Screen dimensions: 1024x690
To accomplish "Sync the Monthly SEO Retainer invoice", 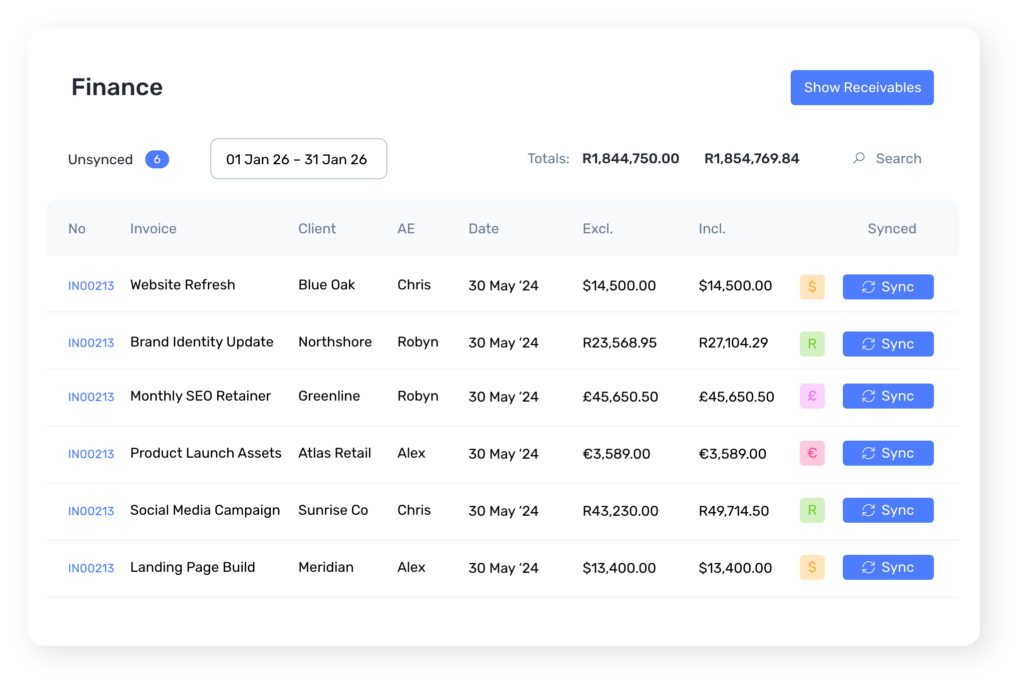I will coord(888,396).
